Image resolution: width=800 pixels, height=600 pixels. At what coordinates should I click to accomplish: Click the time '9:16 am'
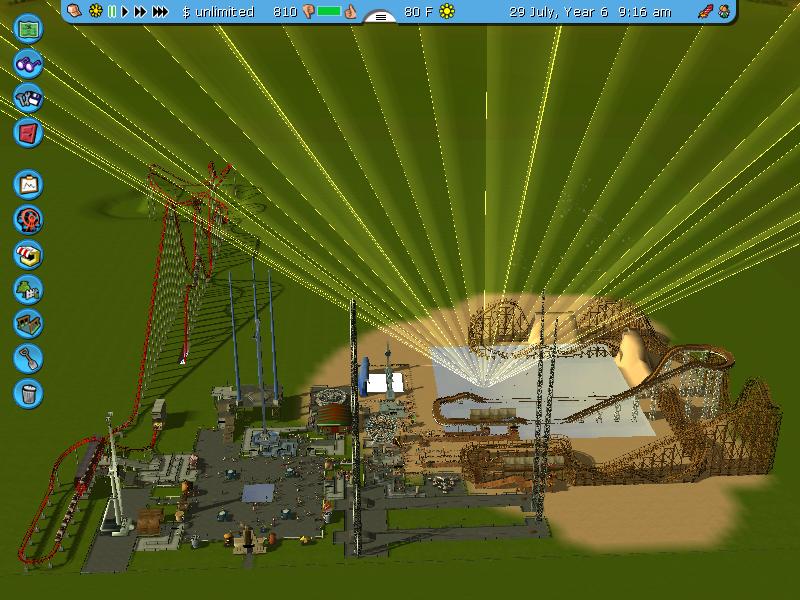[645, 12]
